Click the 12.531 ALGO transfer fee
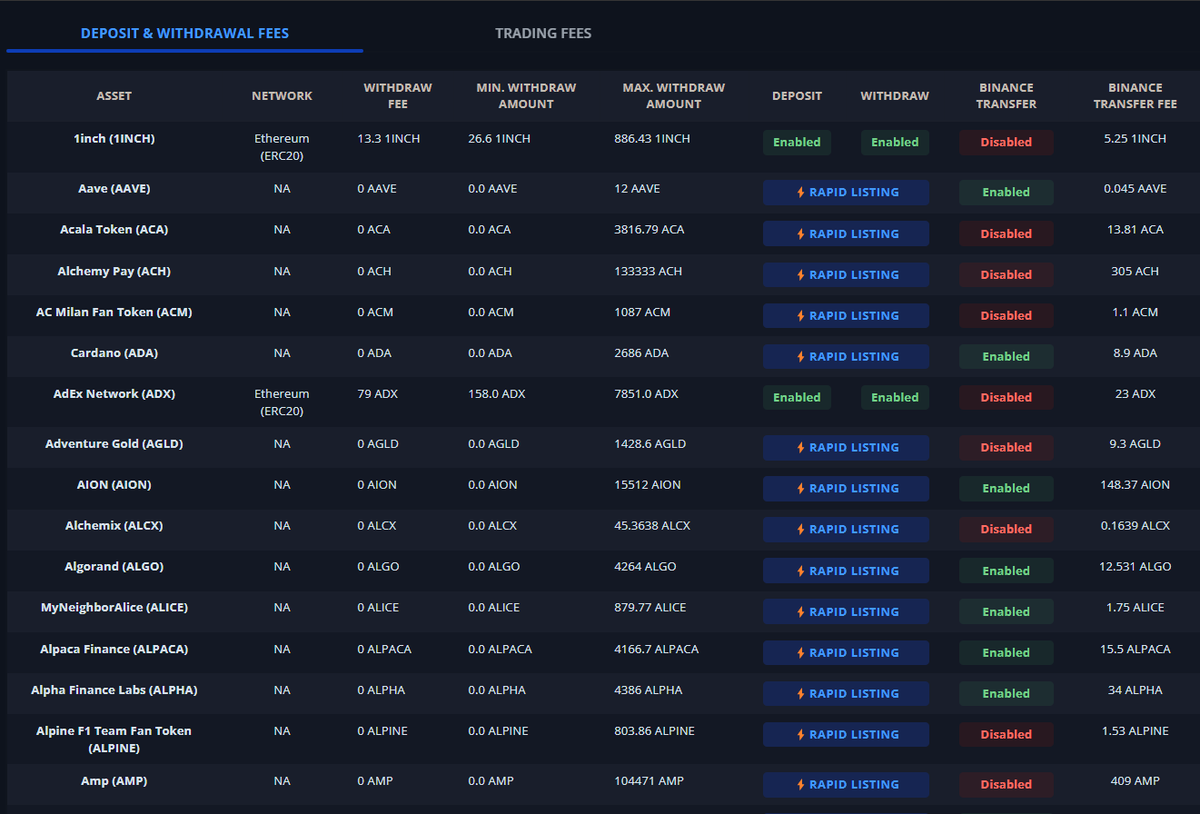This screenshot has height=814, width=1200. click(1135, 567)
